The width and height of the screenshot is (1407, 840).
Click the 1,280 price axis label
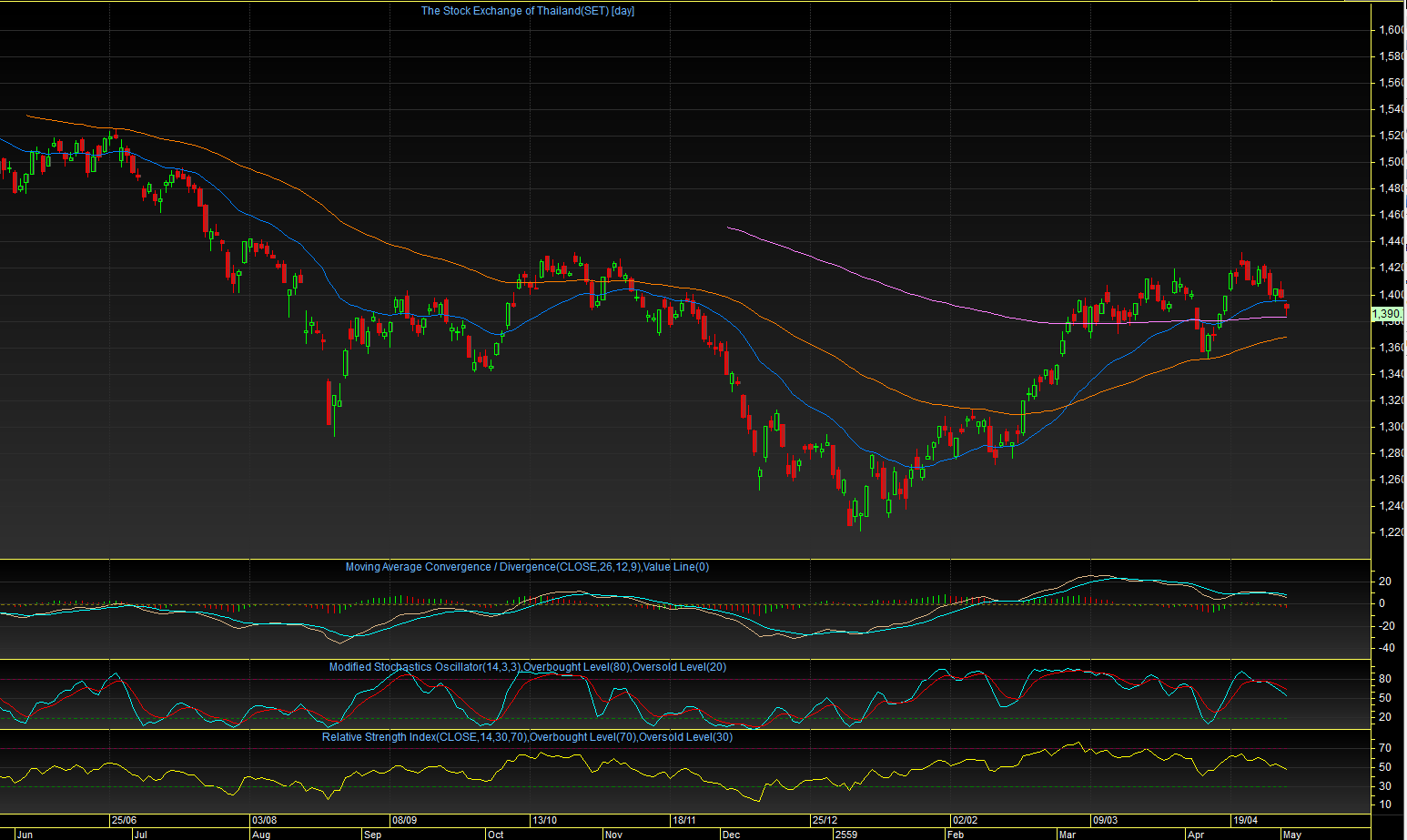tap(1392, 453)
